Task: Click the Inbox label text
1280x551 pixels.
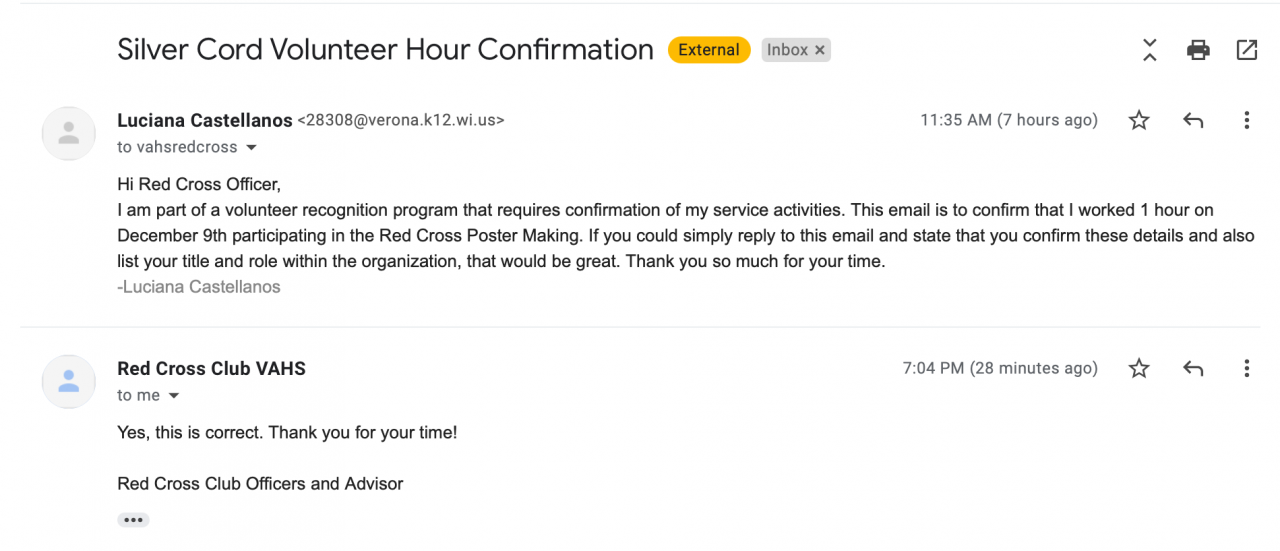Action: [787, 50]
